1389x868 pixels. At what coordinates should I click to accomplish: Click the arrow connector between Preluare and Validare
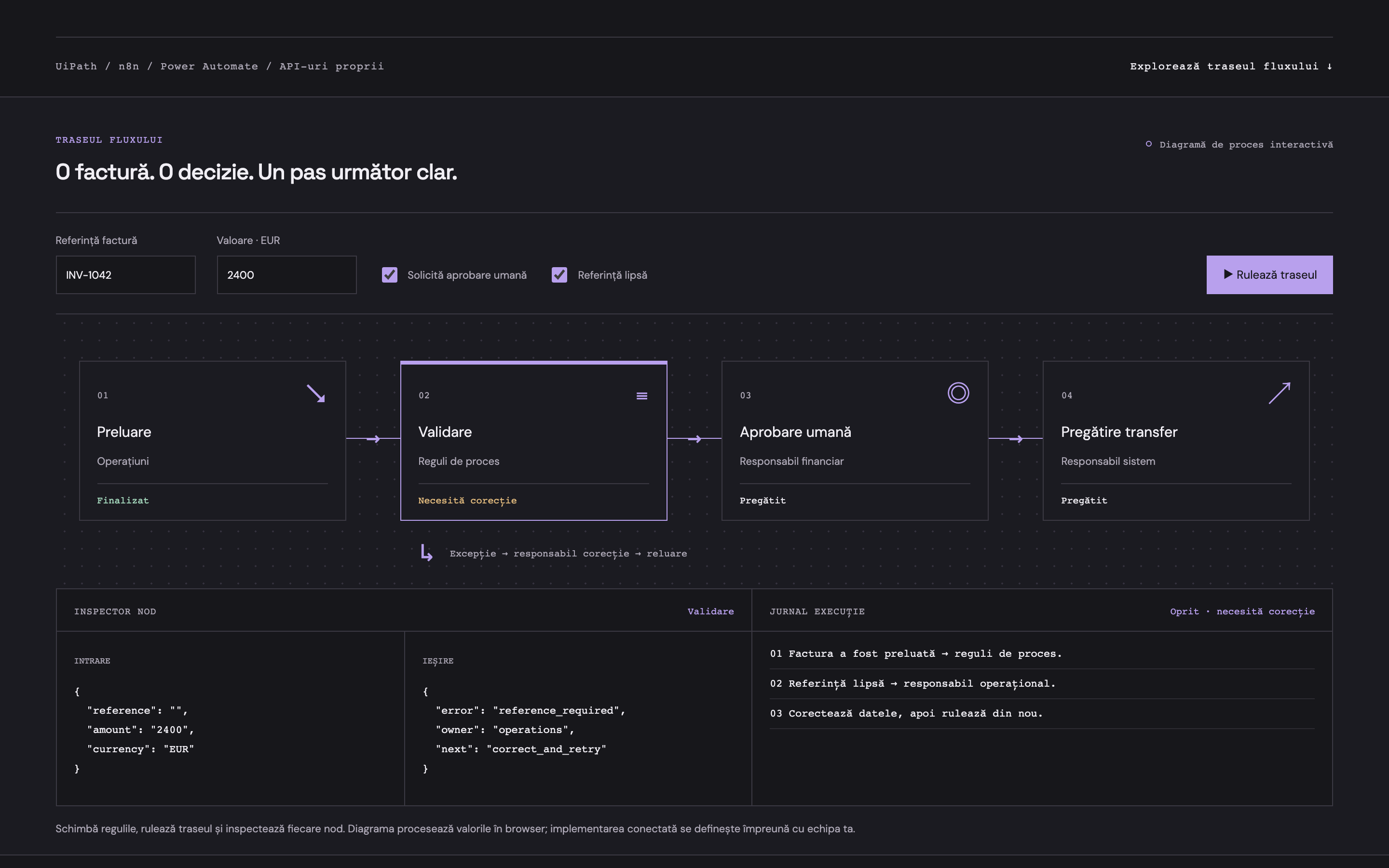click(373, 439)
